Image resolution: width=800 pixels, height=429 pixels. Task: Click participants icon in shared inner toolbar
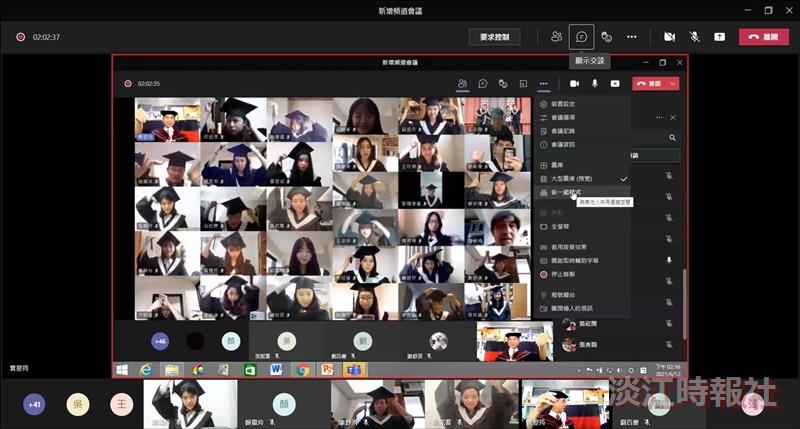[x=462, y=83]
